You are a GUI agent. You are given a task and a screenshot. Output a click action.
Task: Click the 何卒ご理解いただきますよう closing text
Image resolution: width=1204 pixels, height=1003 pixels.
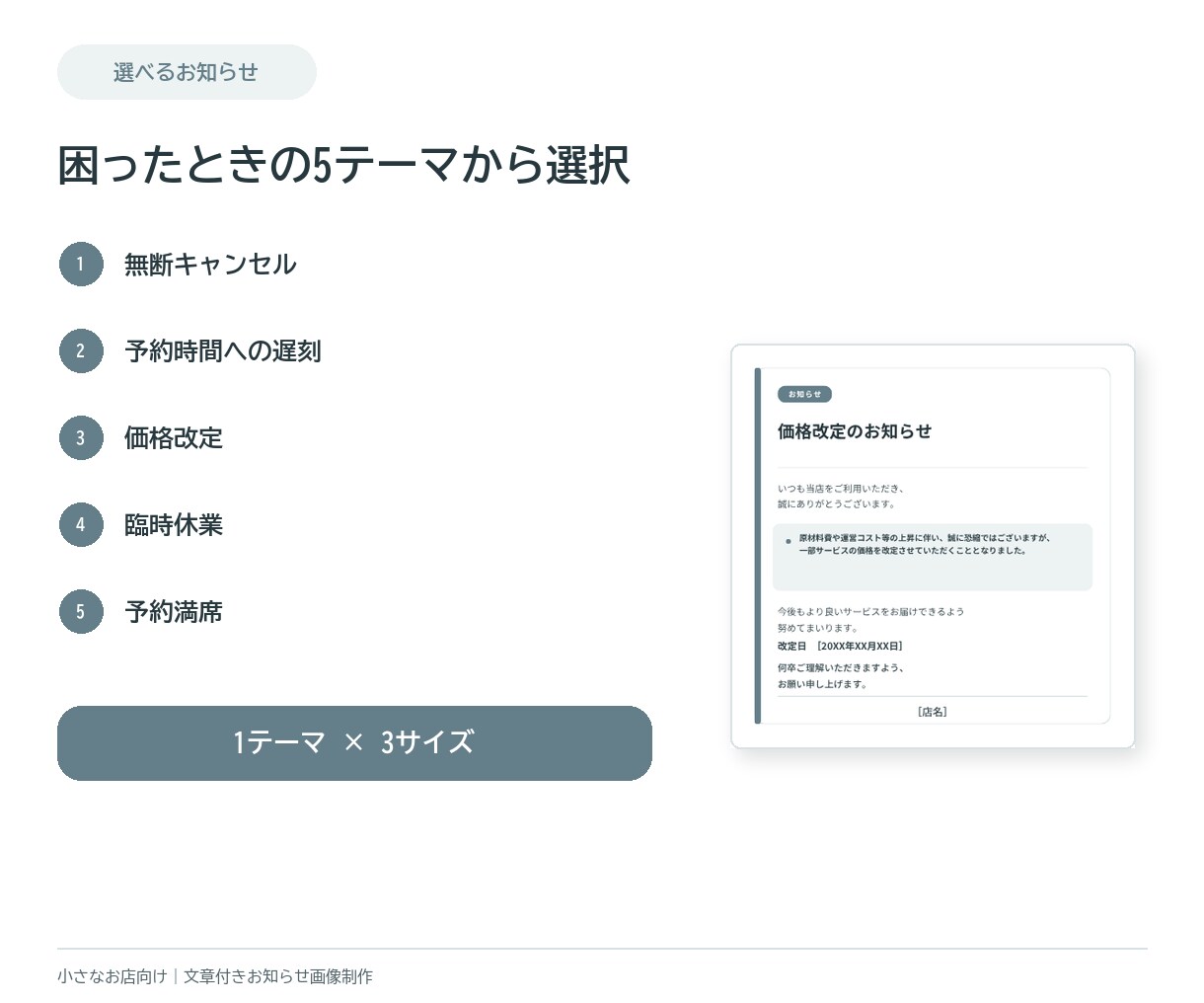coord(840,676)
